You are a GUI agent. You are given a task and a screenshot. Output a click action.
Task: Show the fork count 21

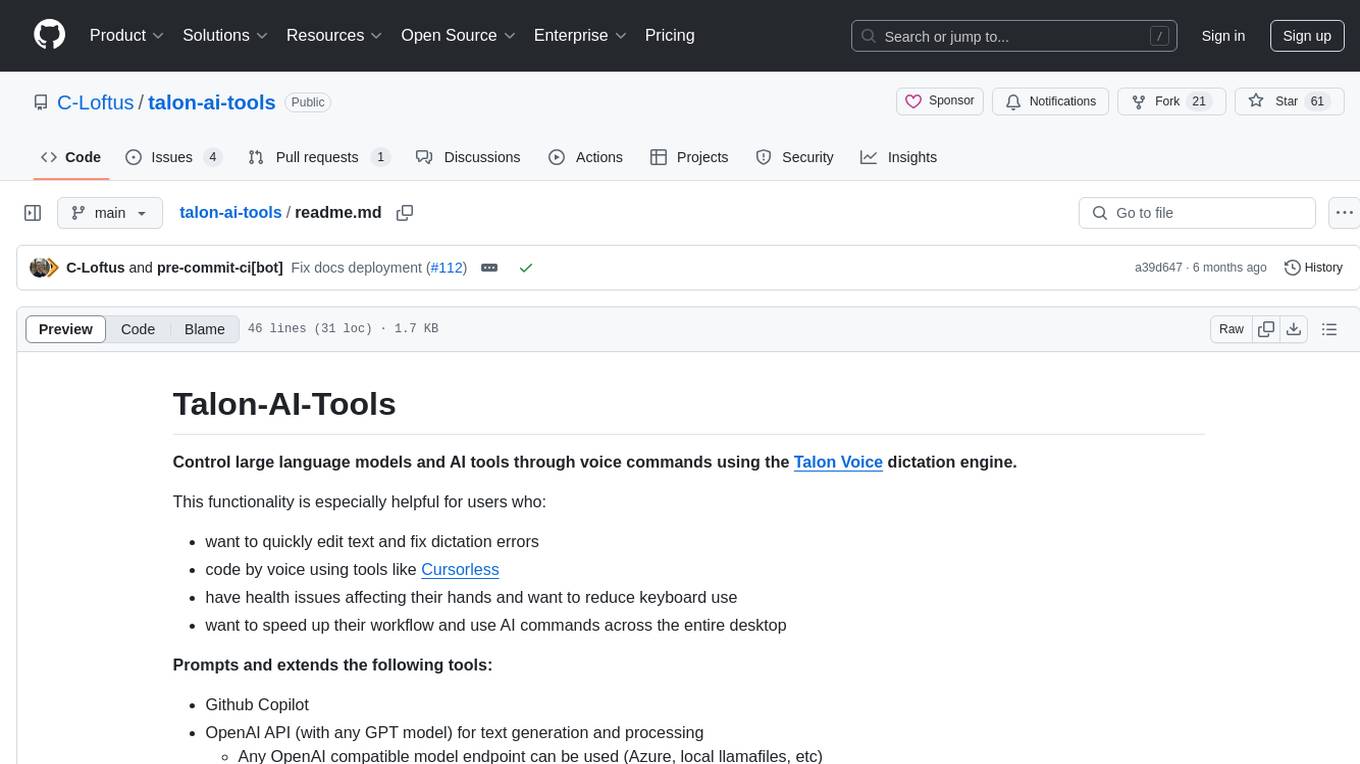point(1200,101)
